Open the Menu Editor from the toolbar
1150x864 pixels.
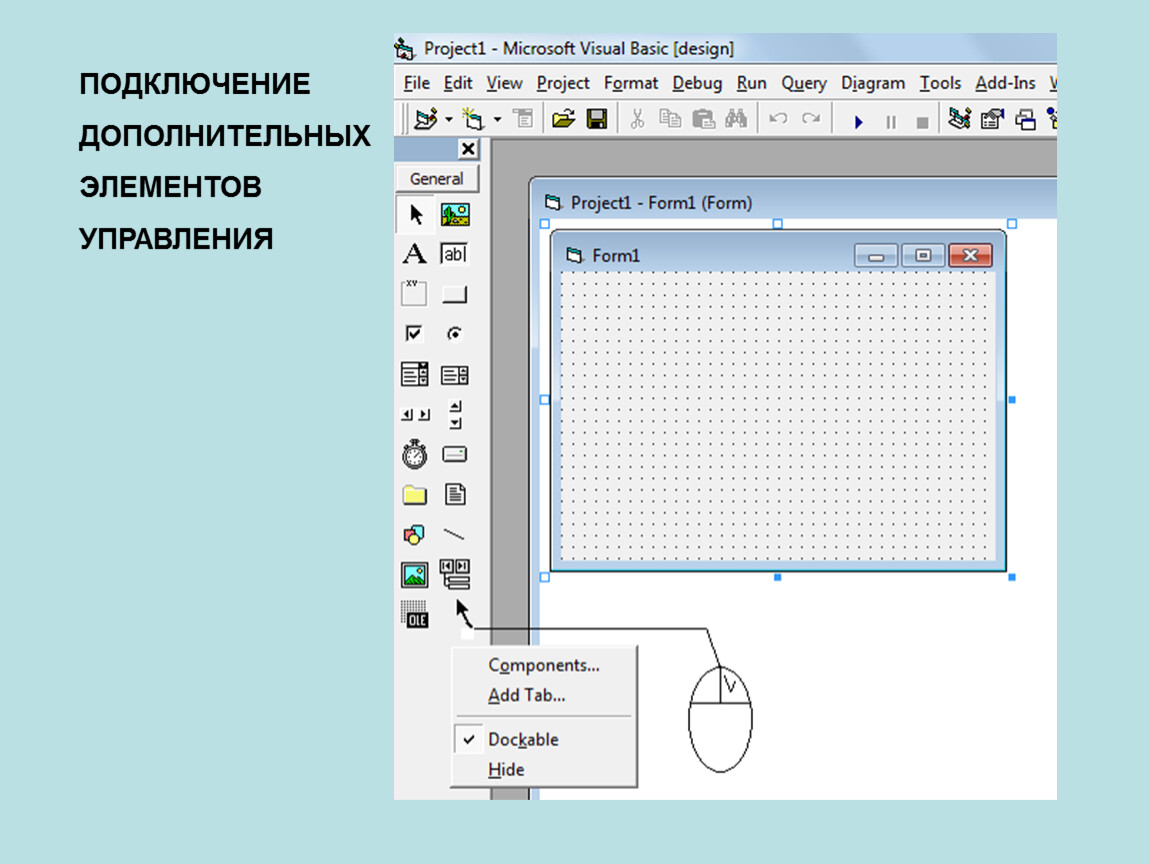coord(524,119)
